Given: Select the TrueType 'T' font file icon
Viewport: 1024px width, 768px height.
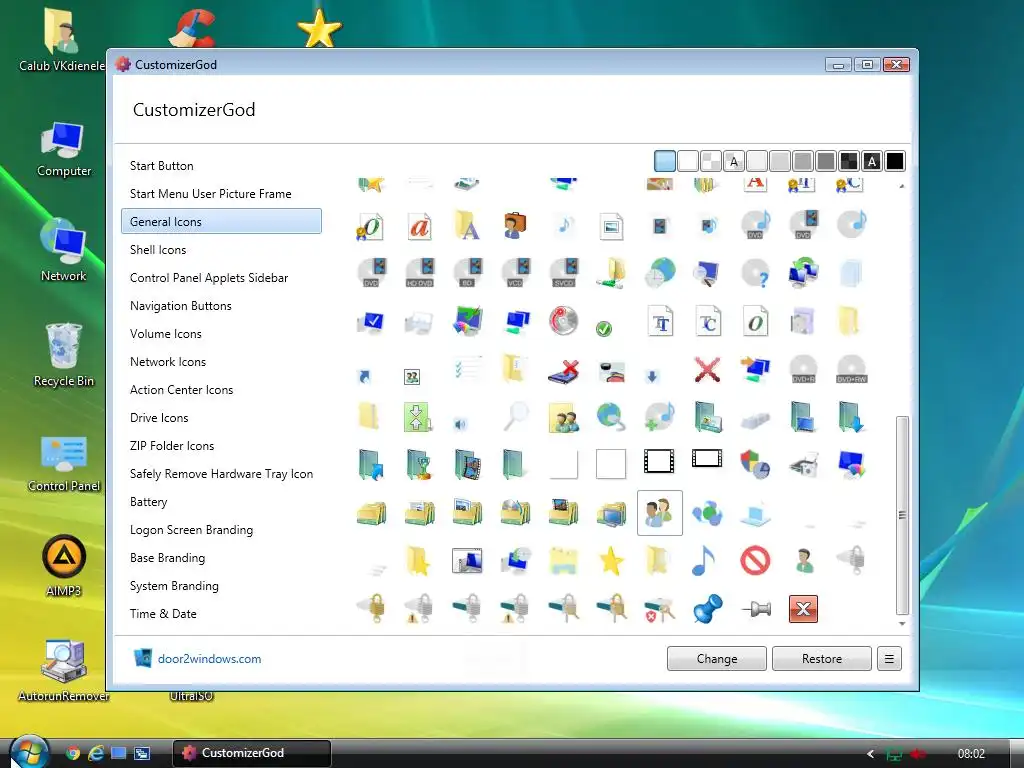Looking at the screenshot, I should coord(660,321).
